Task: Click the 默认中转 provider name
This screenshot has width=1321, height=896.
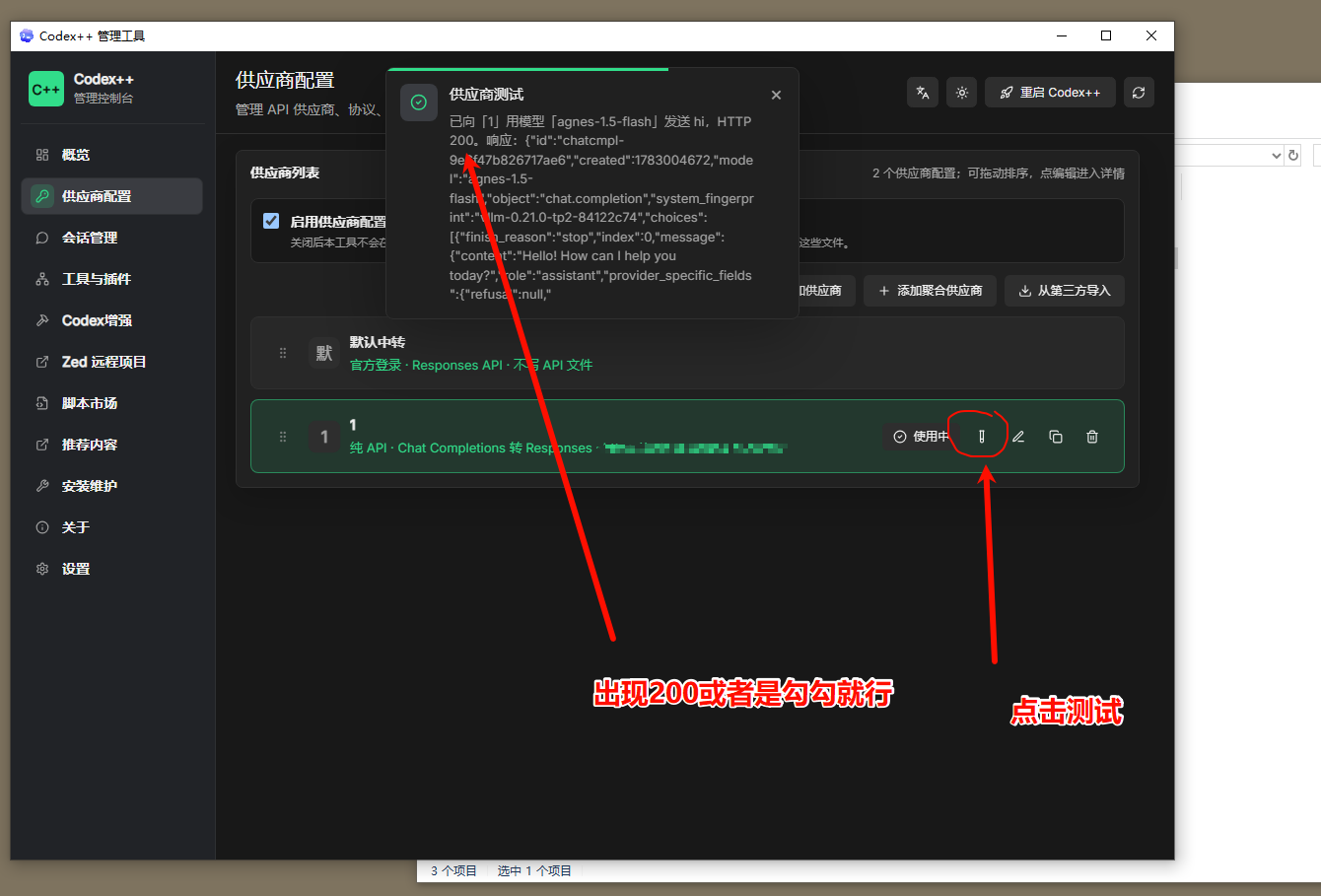Action: click(378, 342)
